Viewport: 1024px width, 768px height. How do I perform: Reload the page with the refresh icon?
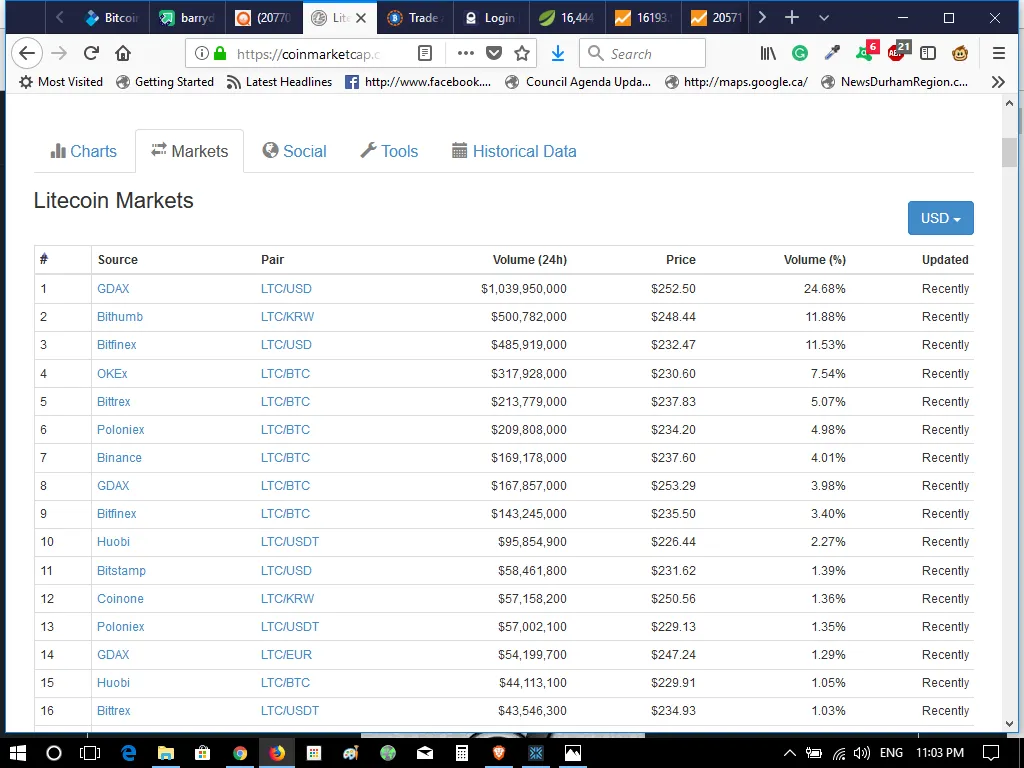pos(91,53)
